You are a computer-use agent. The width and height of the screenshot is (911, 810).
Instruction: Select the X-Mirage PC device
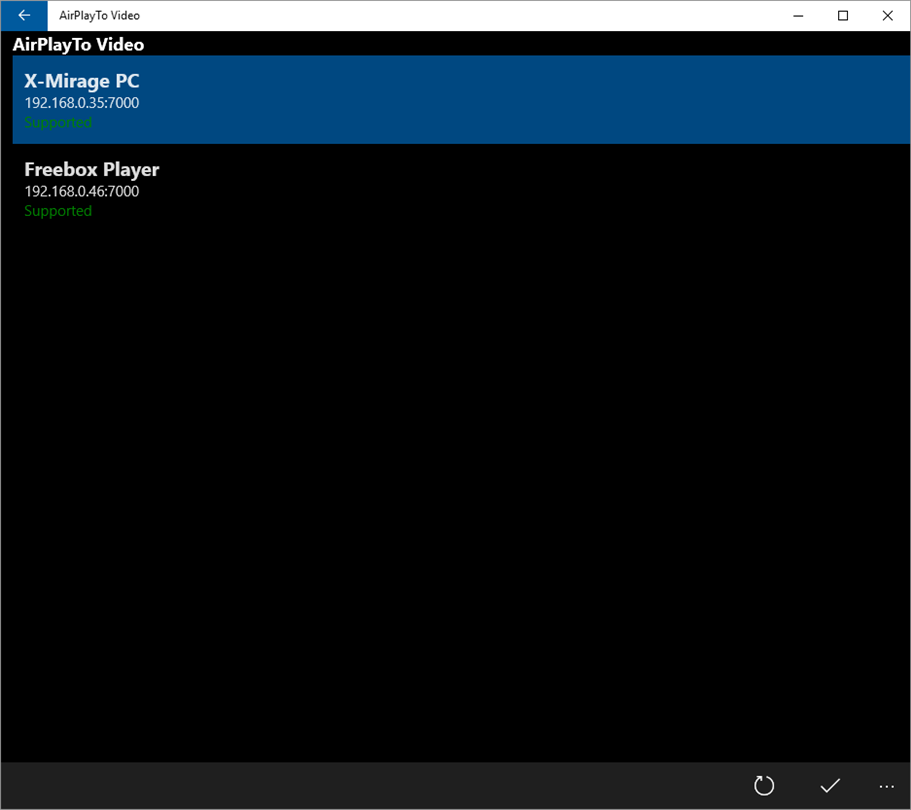click(461, 99)
